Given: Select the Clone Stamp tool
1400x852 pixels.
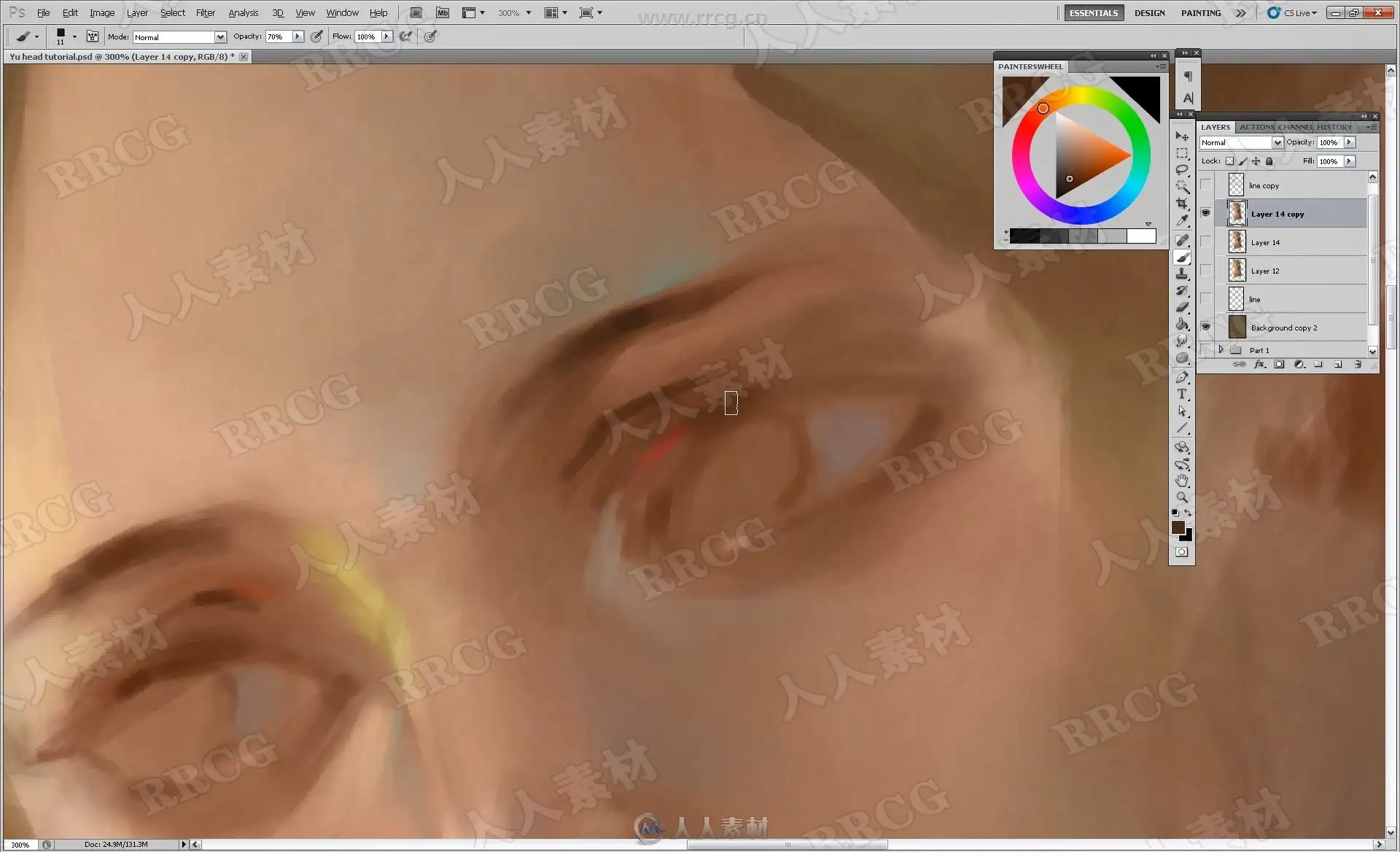Looking at the screenshot, I should [x=1182, y=274].
